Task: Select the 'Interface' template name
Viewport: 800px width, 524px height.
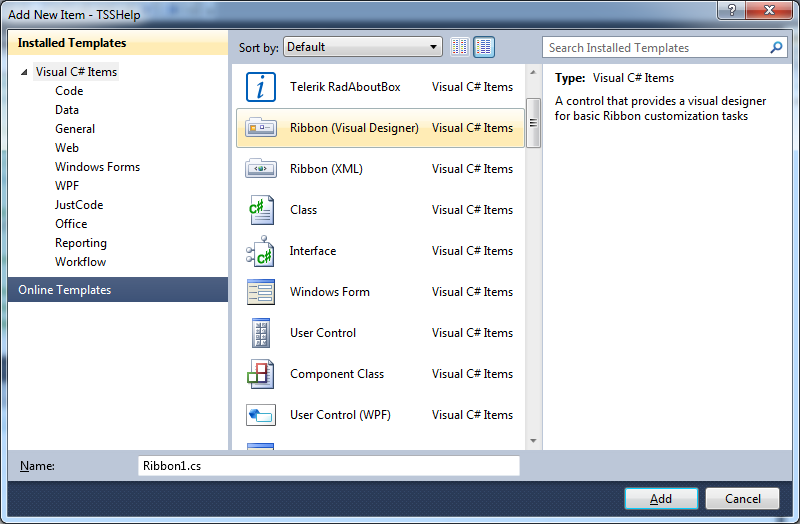Action: pos(313,251)
